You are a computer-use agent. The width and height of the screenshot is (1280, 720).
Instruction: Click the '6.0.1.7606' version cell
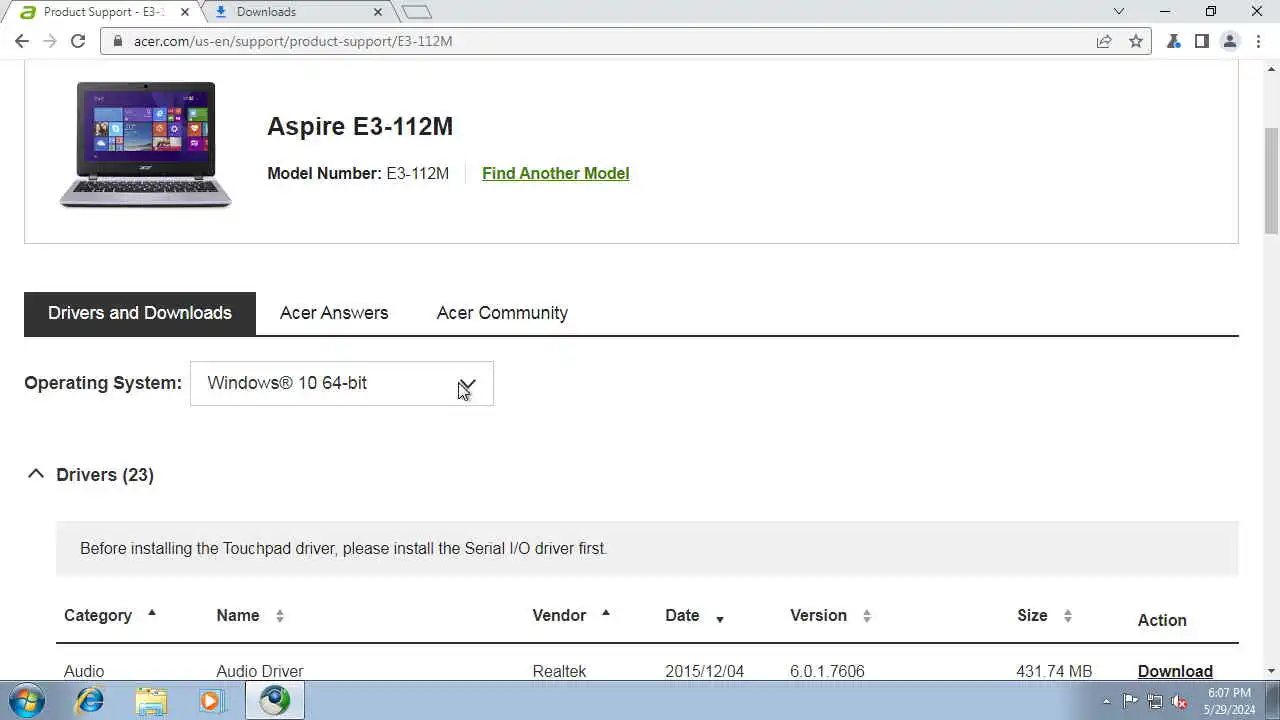point(827,671)
